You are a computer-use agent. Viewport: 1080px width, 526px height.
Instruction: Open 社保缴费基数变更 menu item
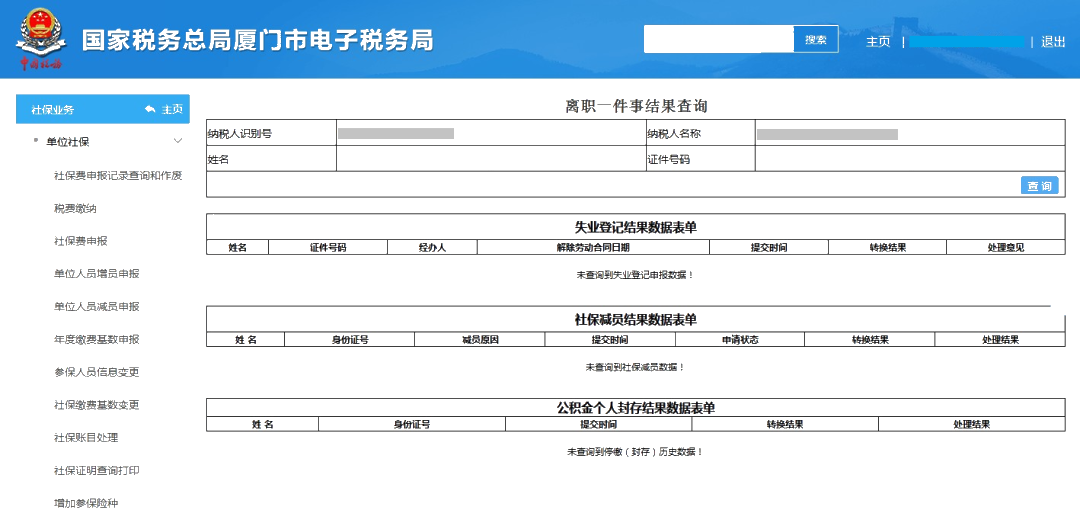pyautogui.click(x=96, y=405)
